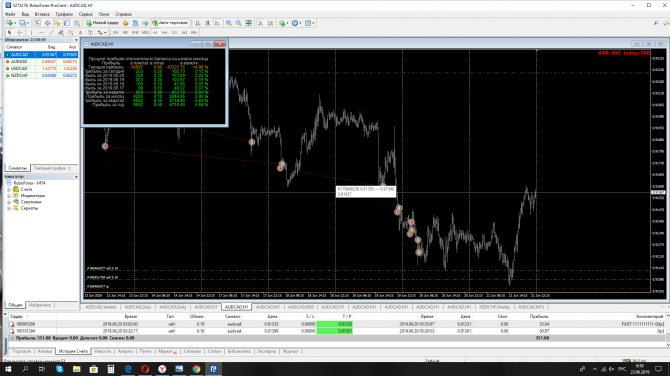
Task: Select the trendline drawing tool
Action: click(51, 32)
